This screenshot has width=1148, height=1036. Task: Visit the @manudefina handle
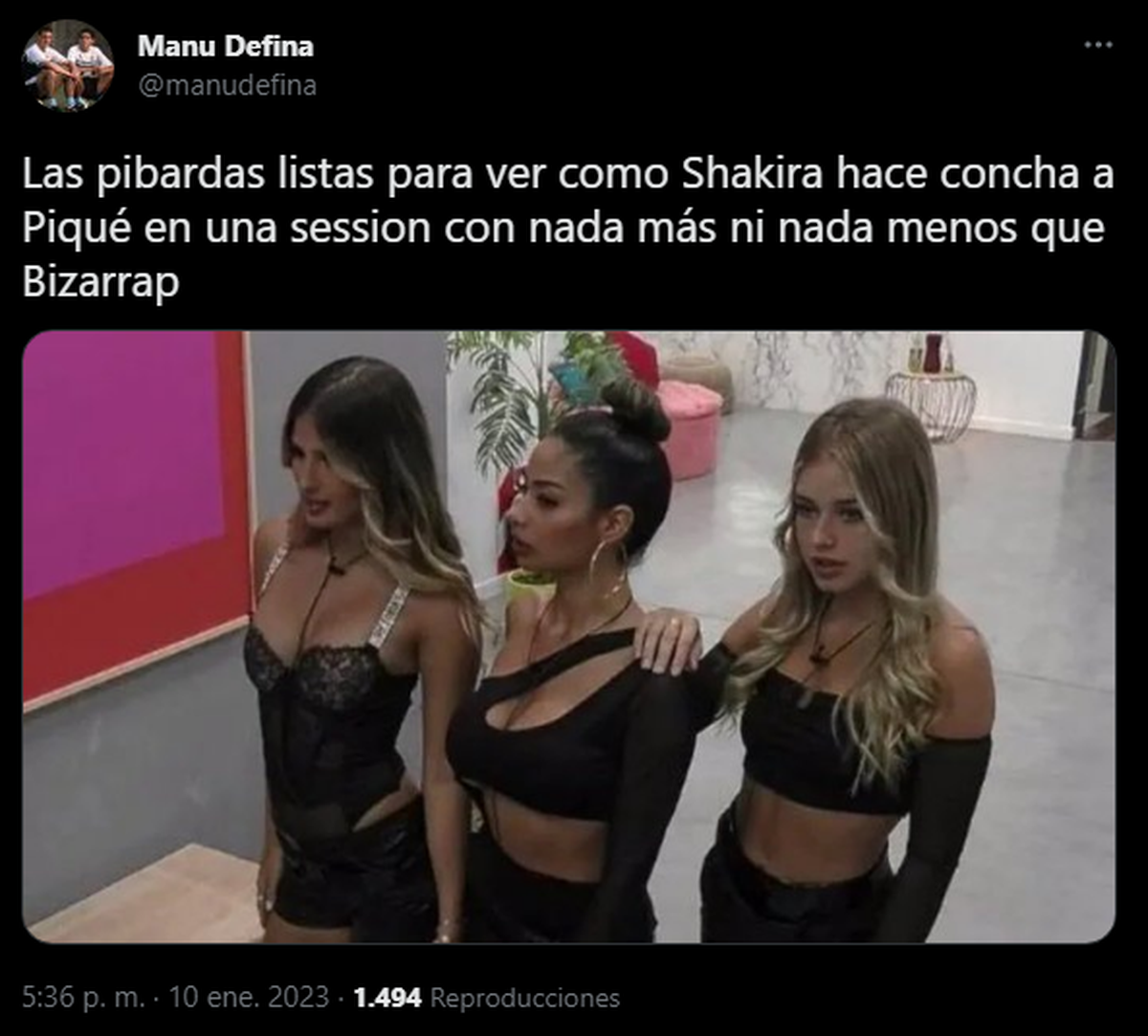pyautogui.click(x=228, y=85)
